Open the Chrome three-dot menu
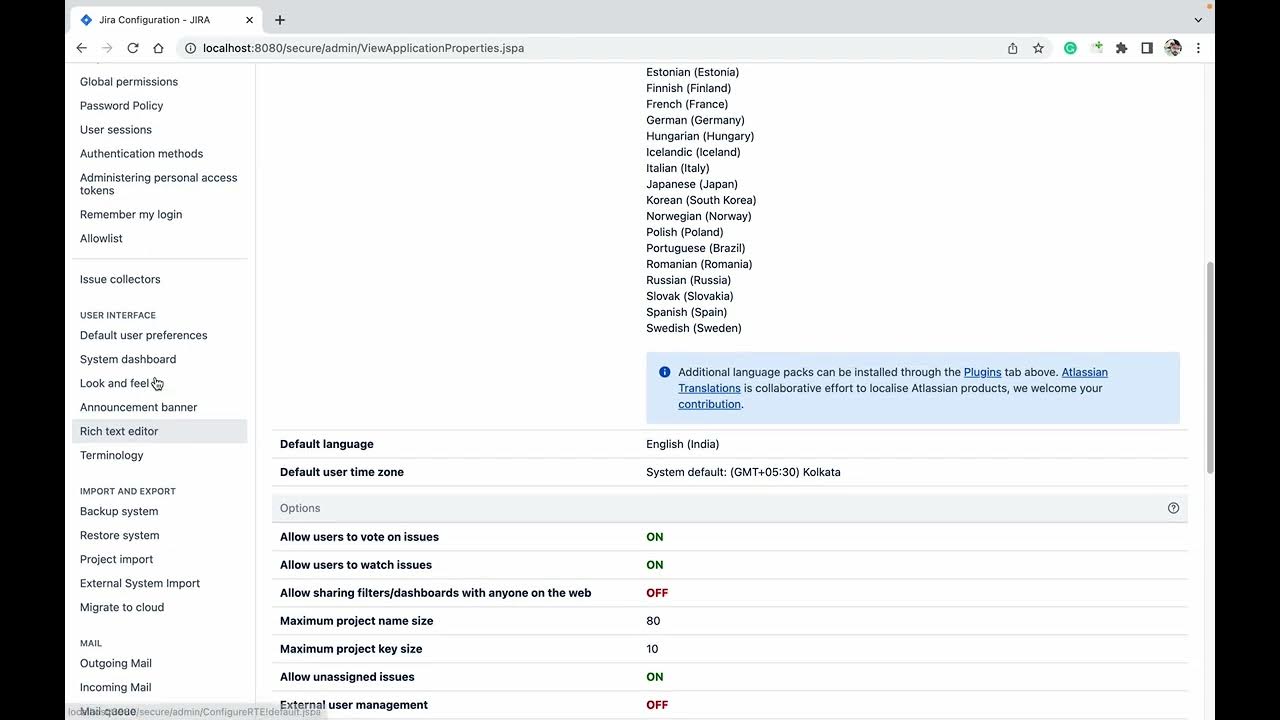The height and width of the screenshot is (720, 1280). 1198,48
